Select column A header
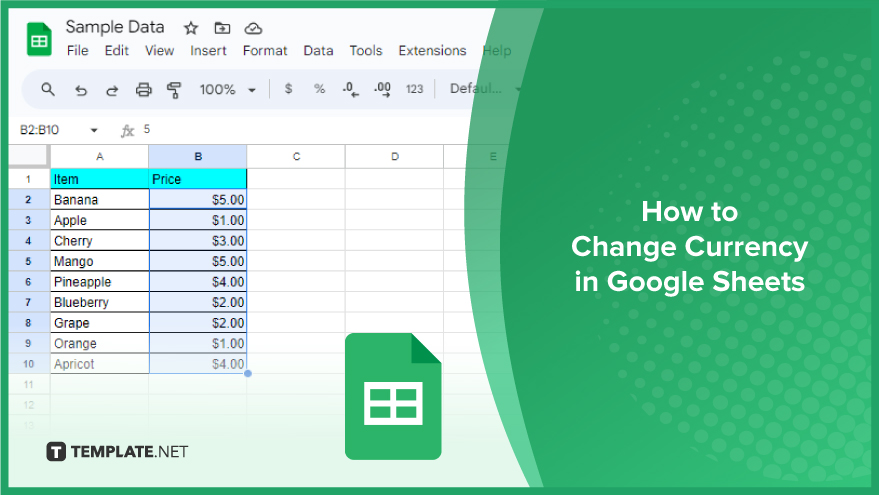The height and width of the screenshot is (495, 879). (100, 156)
